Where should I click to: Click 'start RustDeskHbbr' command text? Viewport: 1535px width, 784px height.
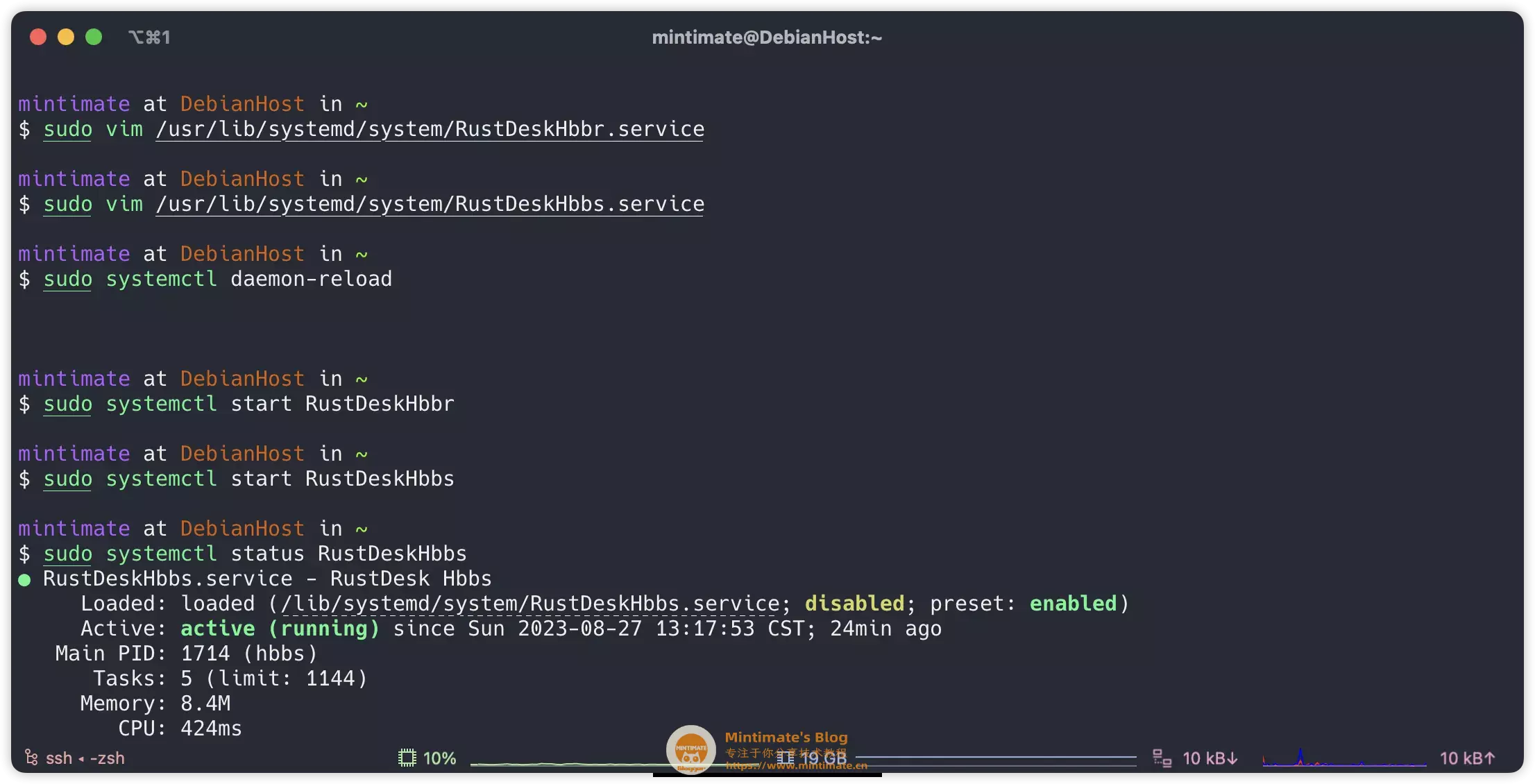pyautogui.click(x=343, y=404)
